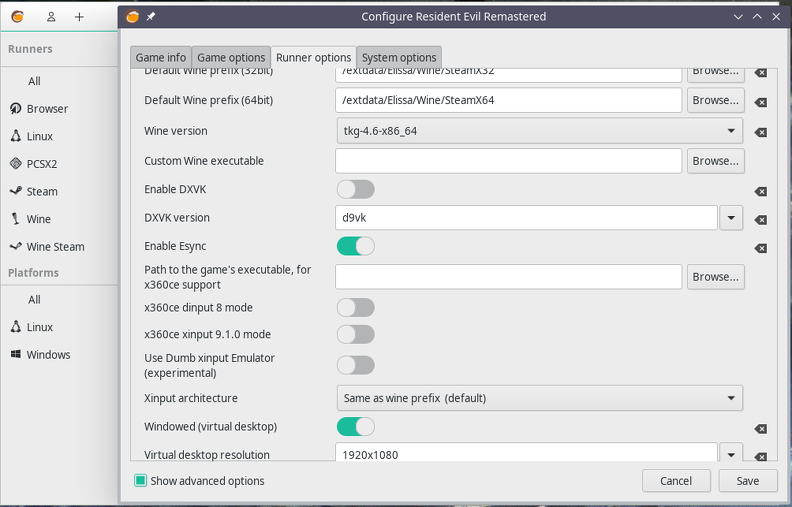Reset the DXVK version field
The width and height of the screenshot is (792, 507).
click(761, 220)
